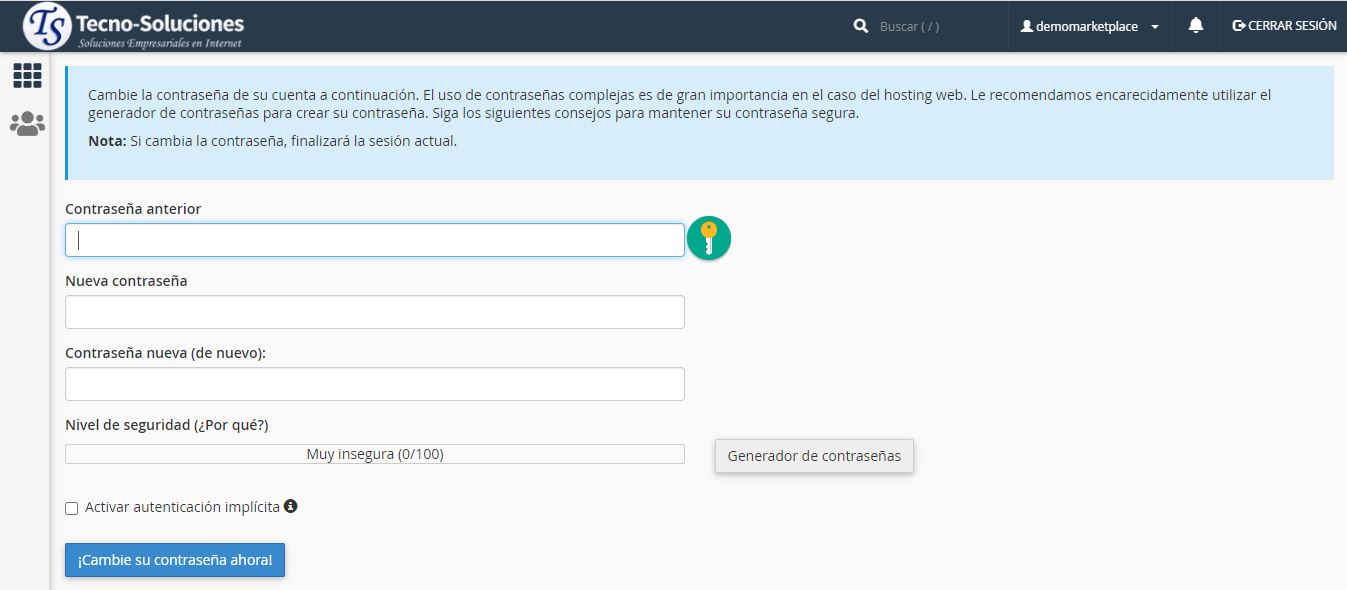Open the user manager people icon
Screen dimensions: 1347x590
tap(27, 124)
